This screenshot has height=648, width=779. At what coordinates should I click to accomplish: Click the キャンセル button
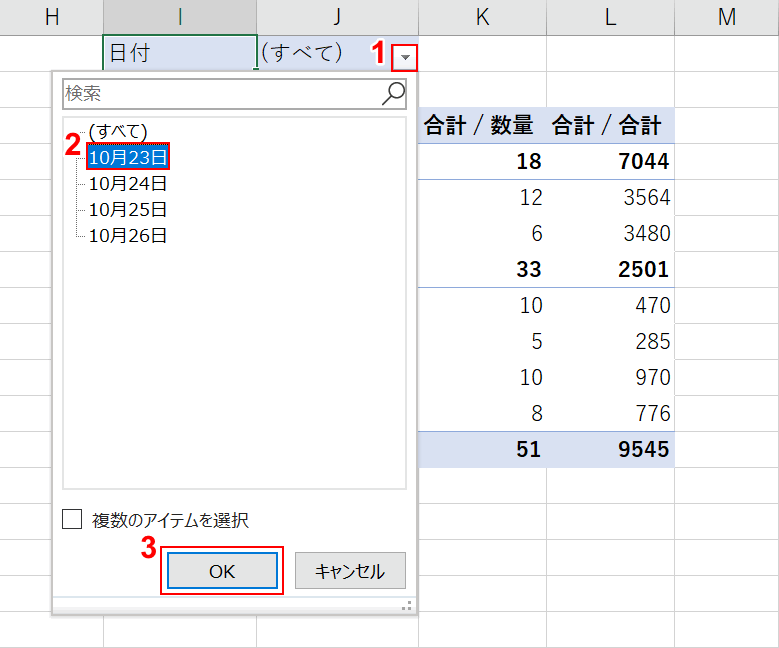click(x=350, y=571)
